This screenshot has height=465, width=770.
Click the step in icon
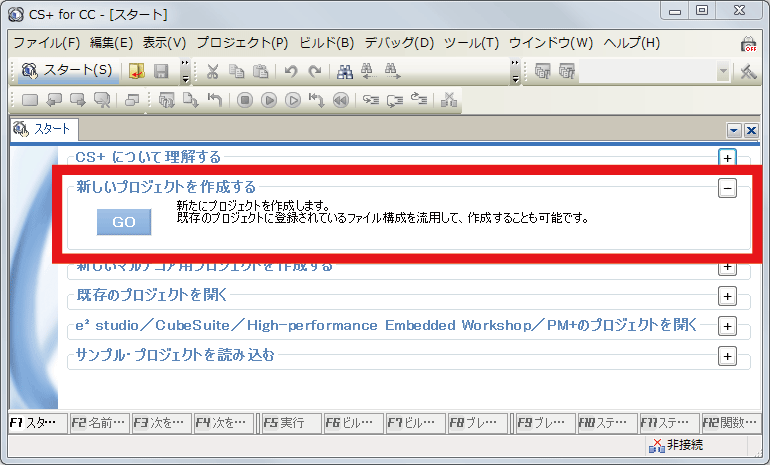coord(371,101)
